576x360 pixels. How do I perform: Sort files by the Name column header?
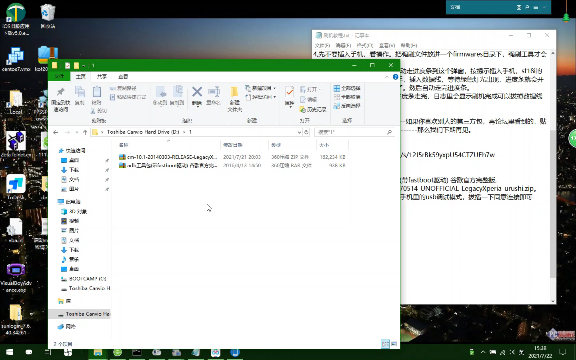click(x=169, y=145)
